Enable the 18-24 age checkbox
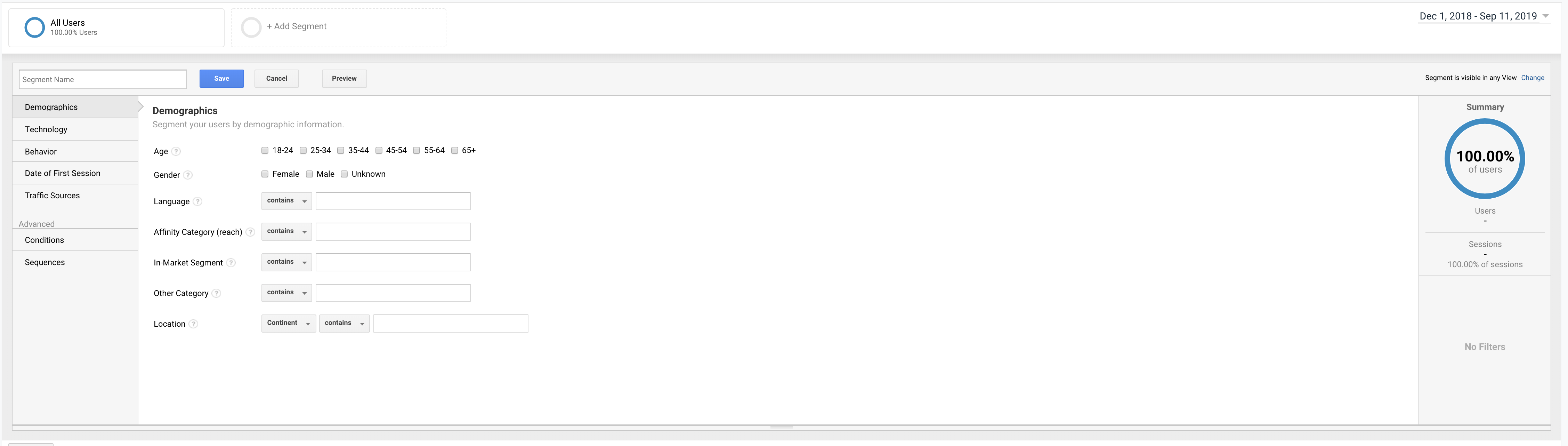1568x446 pixels. (x=264, y=150)
